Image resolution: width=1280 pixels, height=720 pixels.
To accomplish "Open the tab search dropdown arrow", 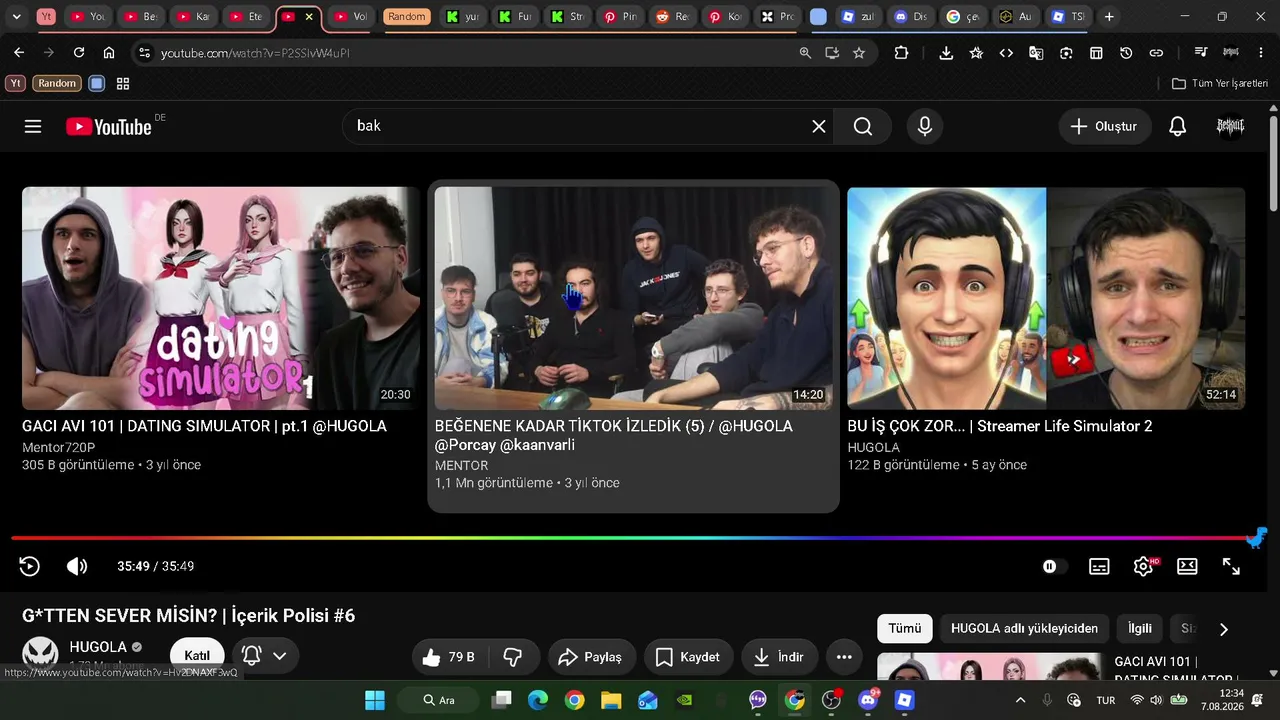I will pos(16,17).
